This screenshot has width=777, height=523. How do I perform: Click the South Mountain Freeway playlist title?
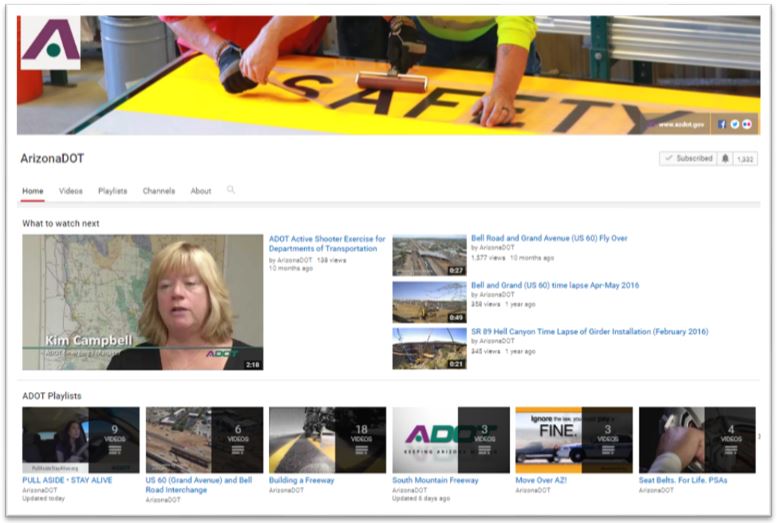tap(435, 480)
